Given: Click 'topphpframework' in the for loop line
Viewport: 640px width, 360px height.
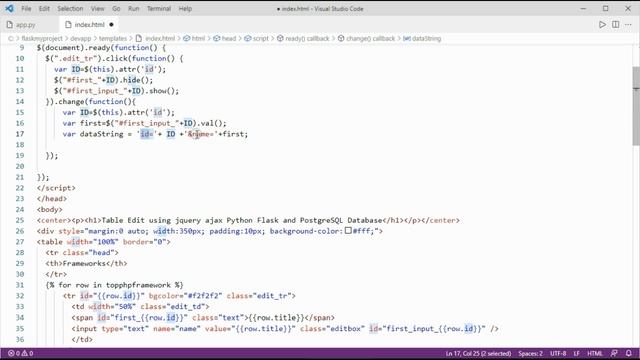Looking at the screenshot, I should pos(138,285).
